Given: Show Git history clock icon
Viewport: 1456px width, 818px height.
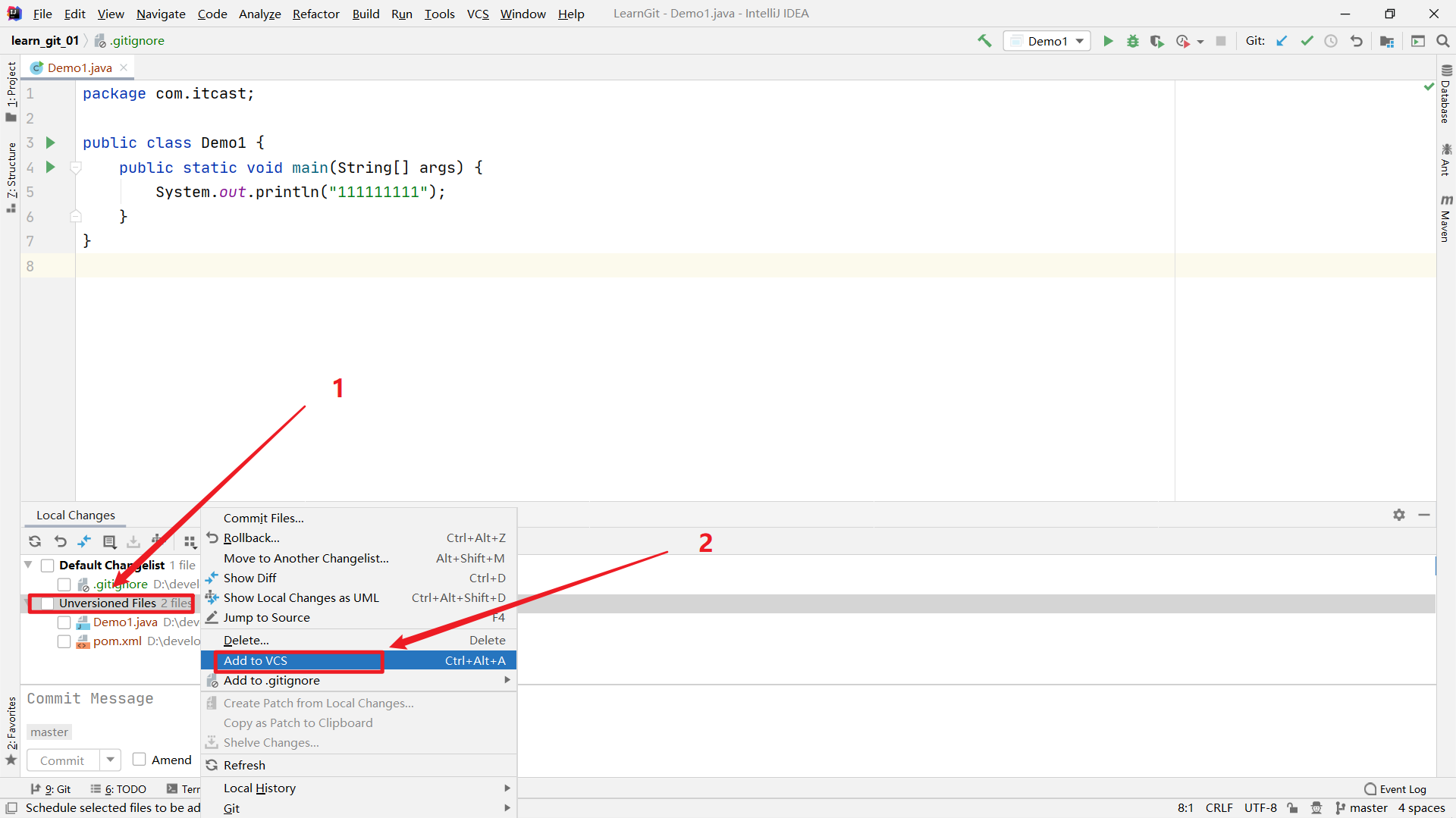Looking at the screenshot, I should click(1331, 41).
